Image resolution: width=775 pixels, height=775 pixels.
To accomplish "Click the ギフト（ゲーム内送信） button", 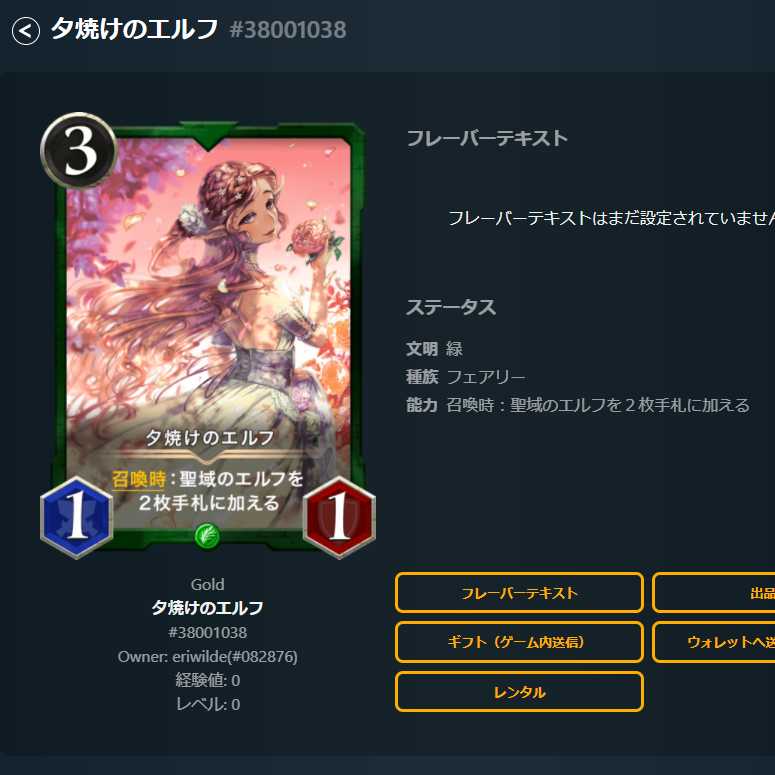I will tap(519, 642).
